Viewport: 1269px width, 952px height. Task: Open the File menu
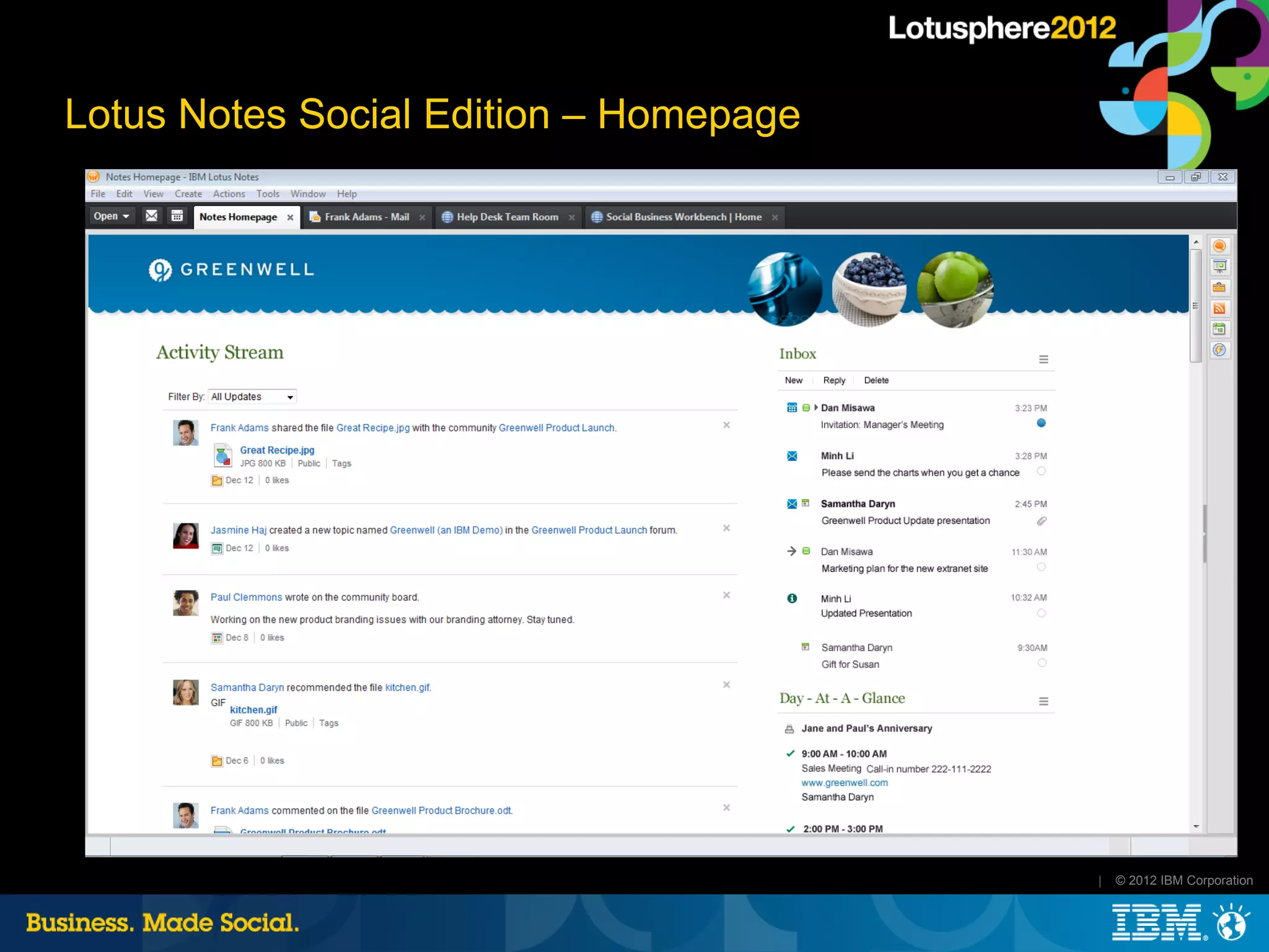click(x=98, y=194)
